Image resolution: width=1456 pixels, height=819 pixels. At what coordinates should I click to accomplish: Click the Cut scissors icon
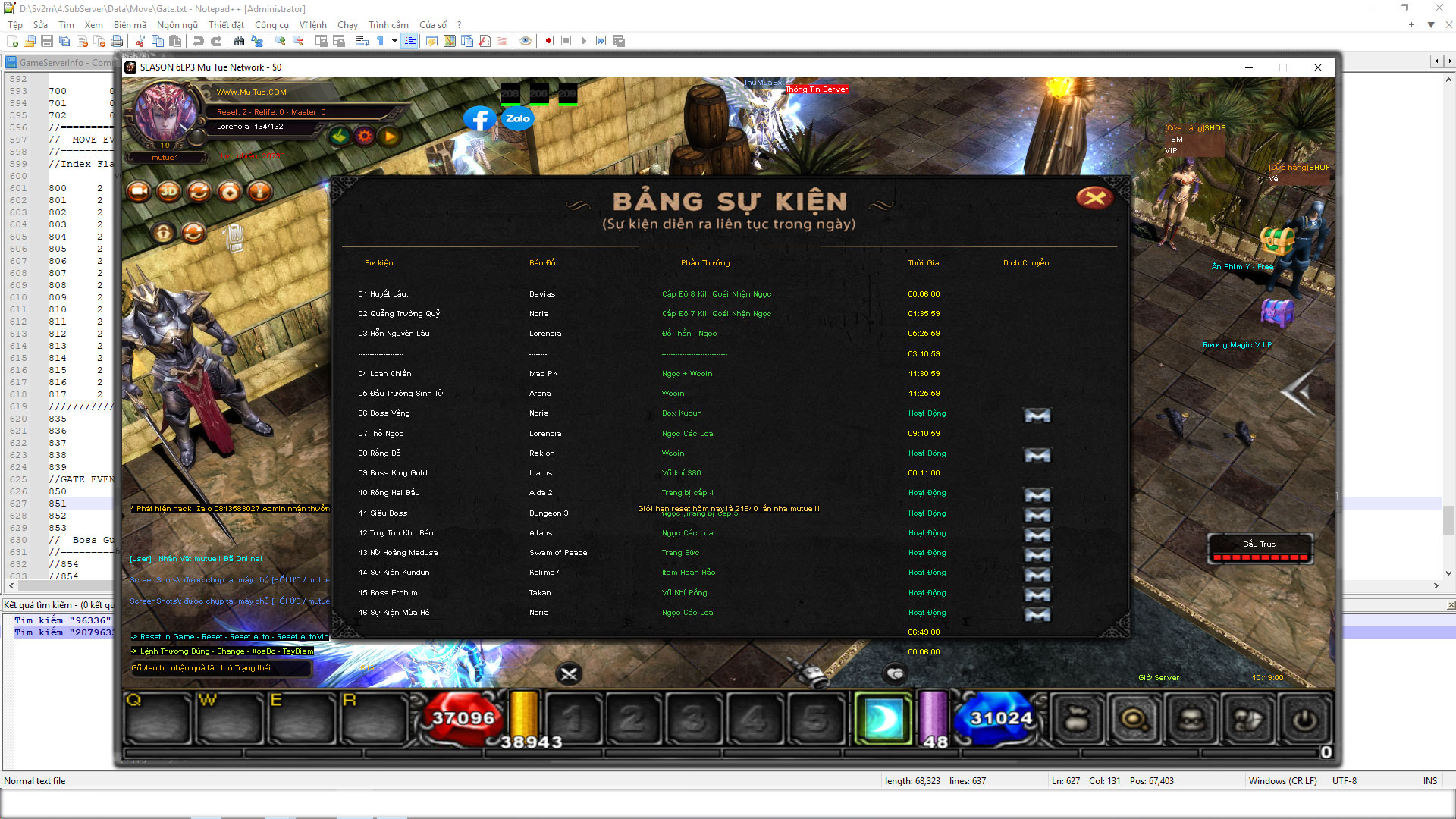coord(140,41)
